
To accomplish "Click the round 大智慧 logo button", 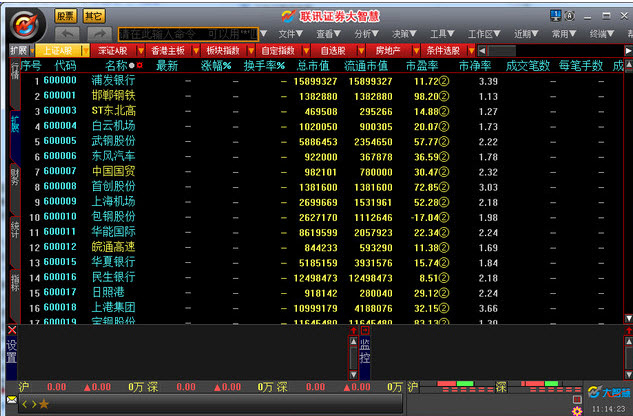I will (25, 25).
